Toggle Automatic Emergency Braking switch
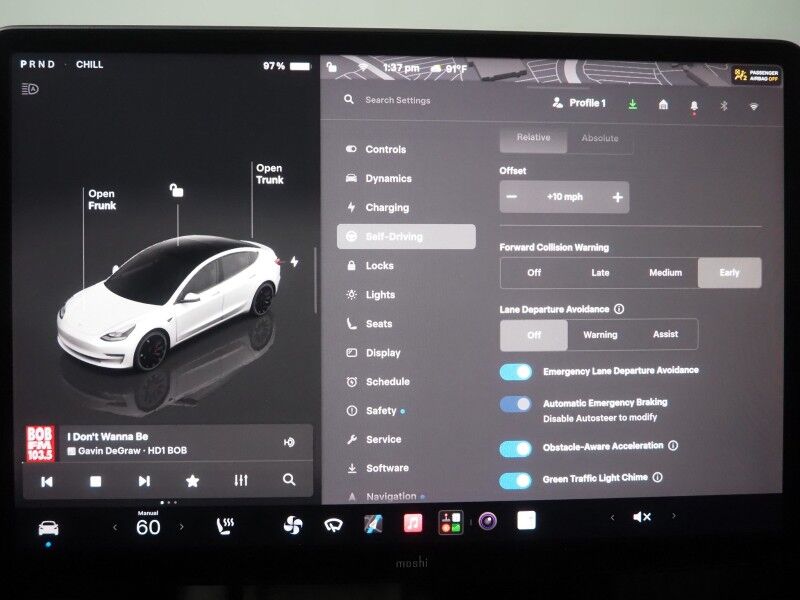Viewport: 800px width, 600px height. (516, 405)
